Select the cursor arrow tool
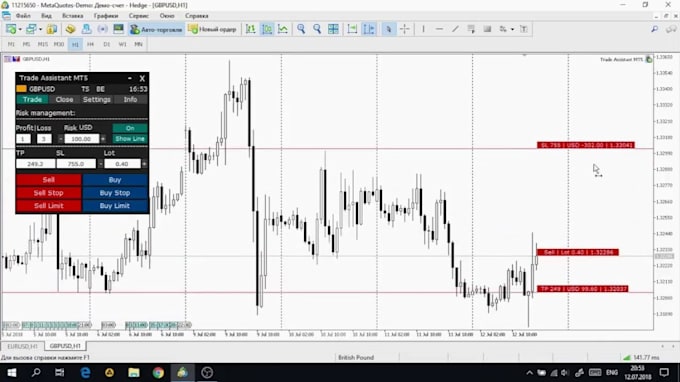 click(x=389, y=29)
